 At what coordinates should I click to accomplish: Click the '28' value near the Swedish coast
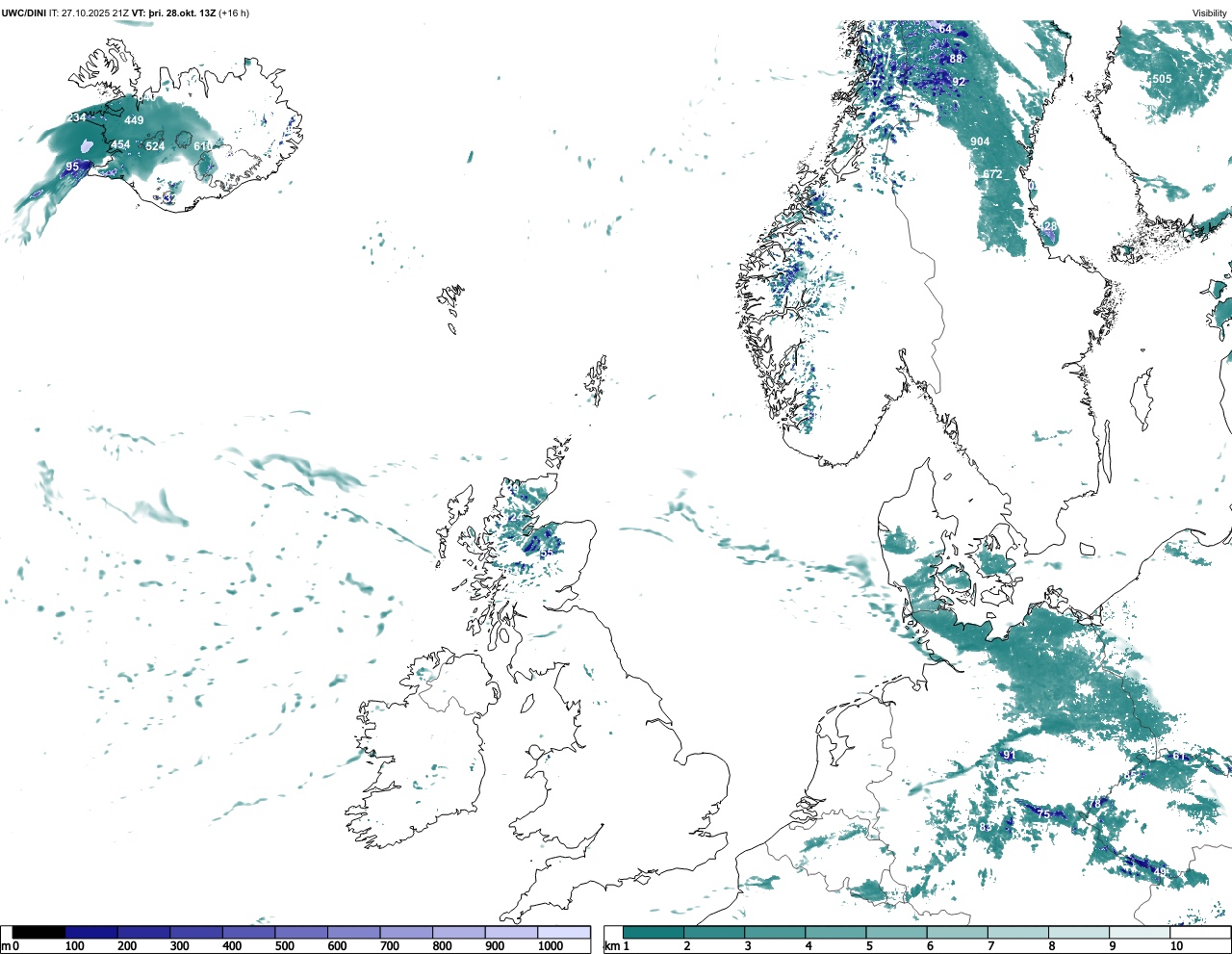(x=1050, y=226)
